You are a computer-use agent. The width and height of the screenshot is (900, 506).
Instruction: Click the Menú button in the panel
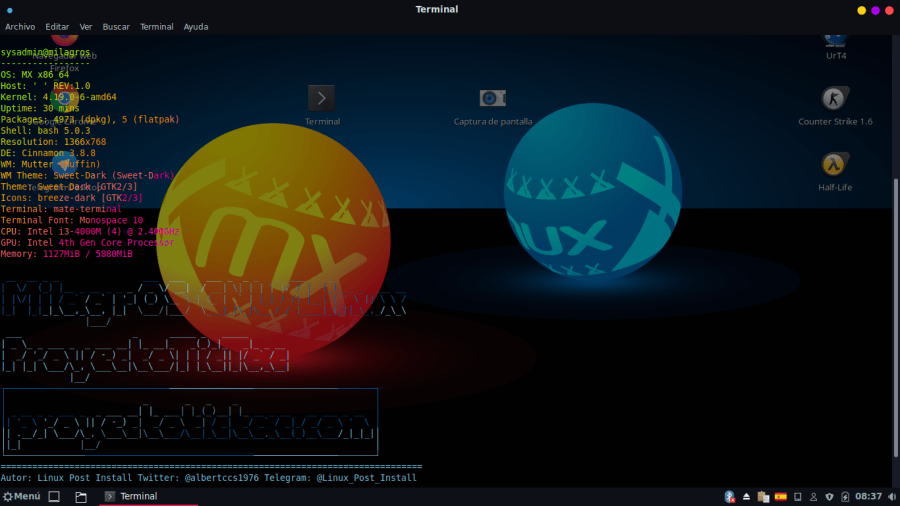[x=21, y=496]
